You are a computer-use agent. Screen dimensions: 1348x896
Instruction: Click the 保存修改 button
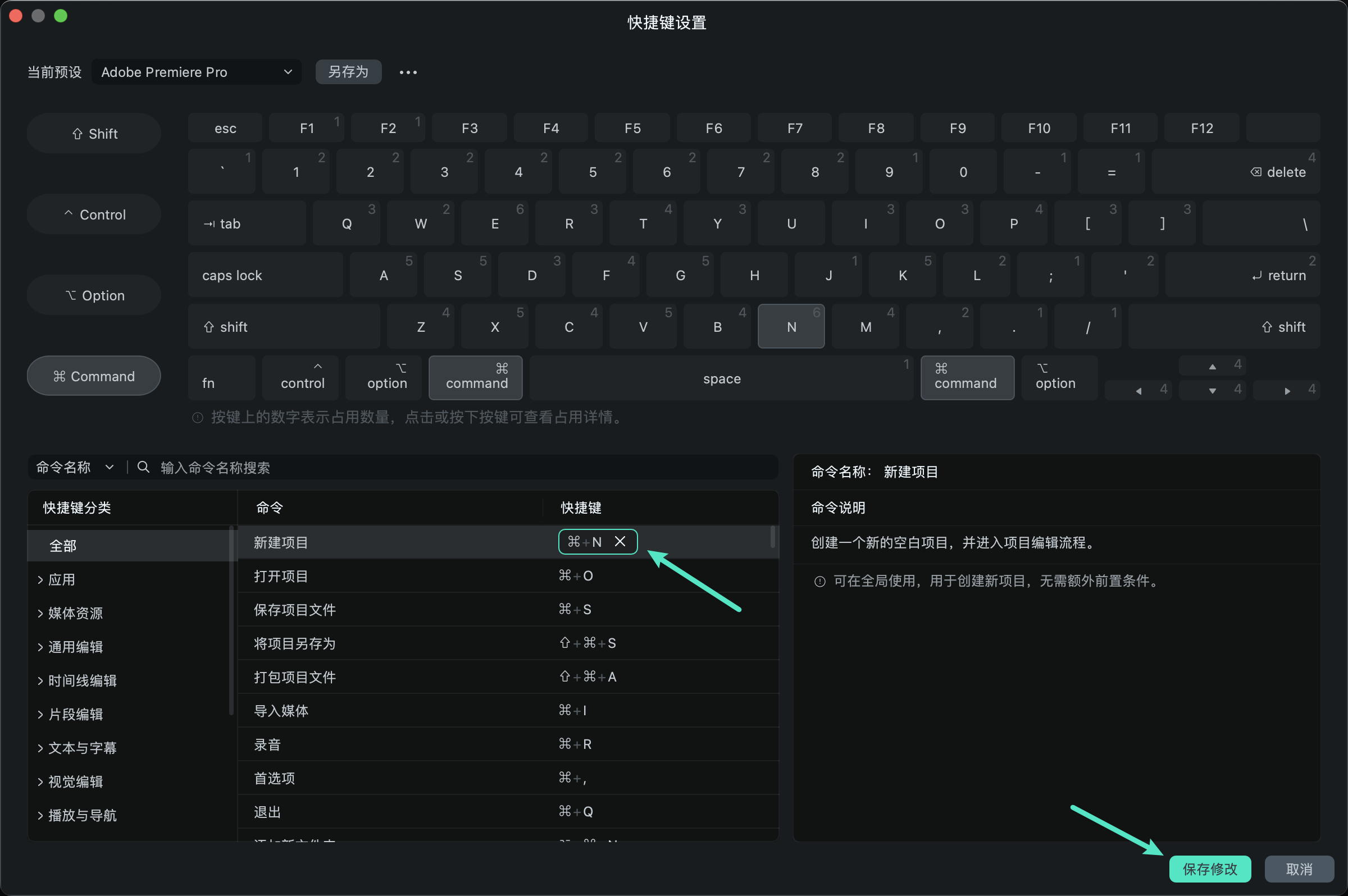point(1210,869)
